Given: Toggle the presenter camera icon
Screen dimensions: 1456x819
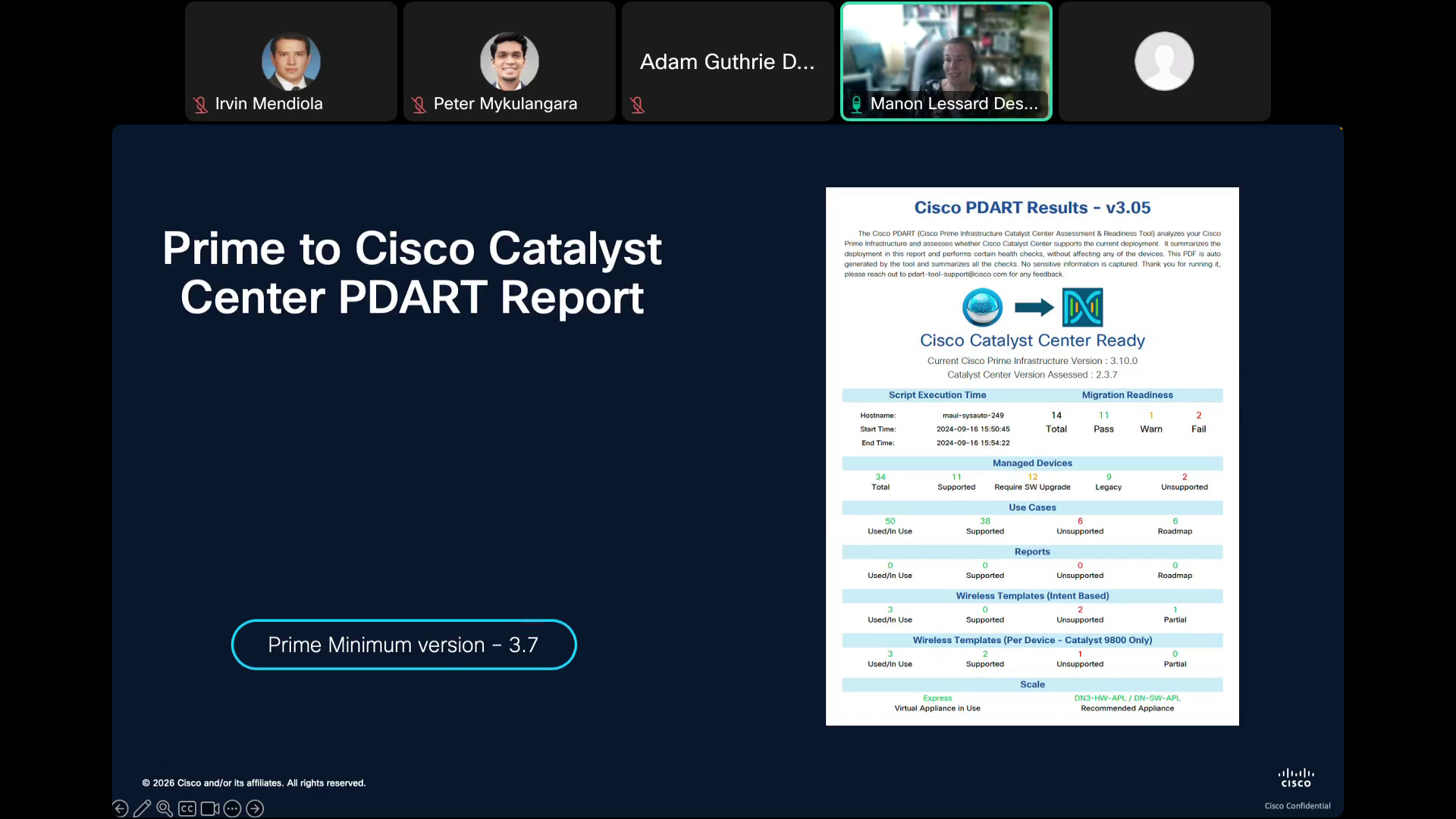Looking at the screenshot, I should [210, 808].
